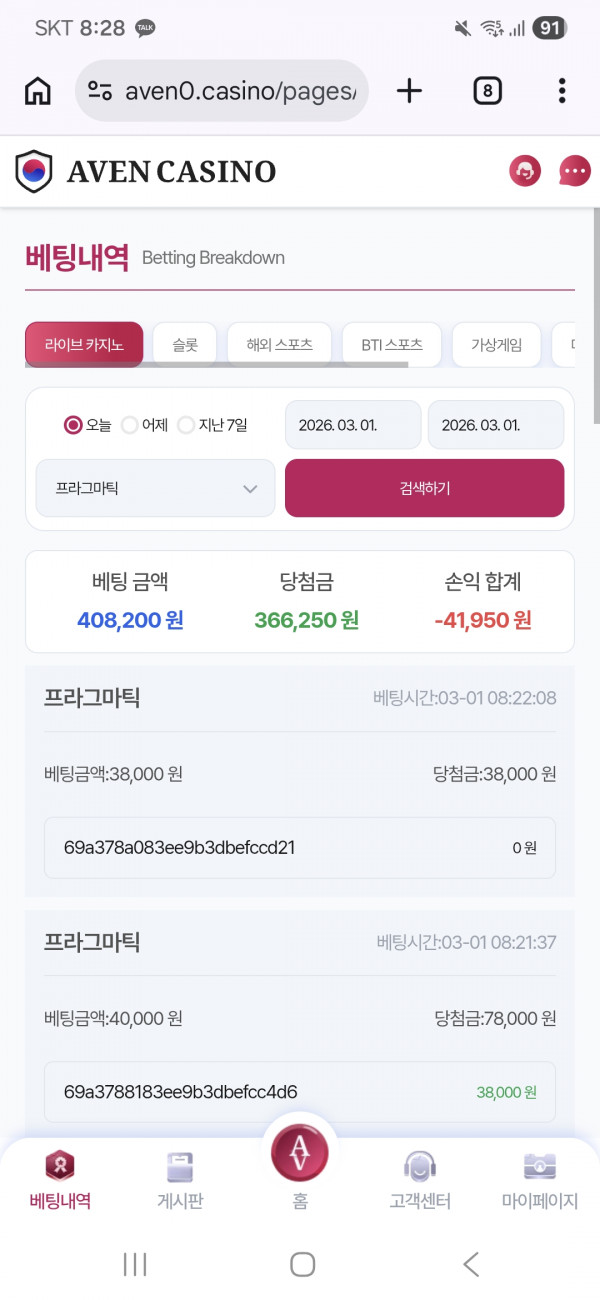Open Chrome browser options menu

(562, 90)
